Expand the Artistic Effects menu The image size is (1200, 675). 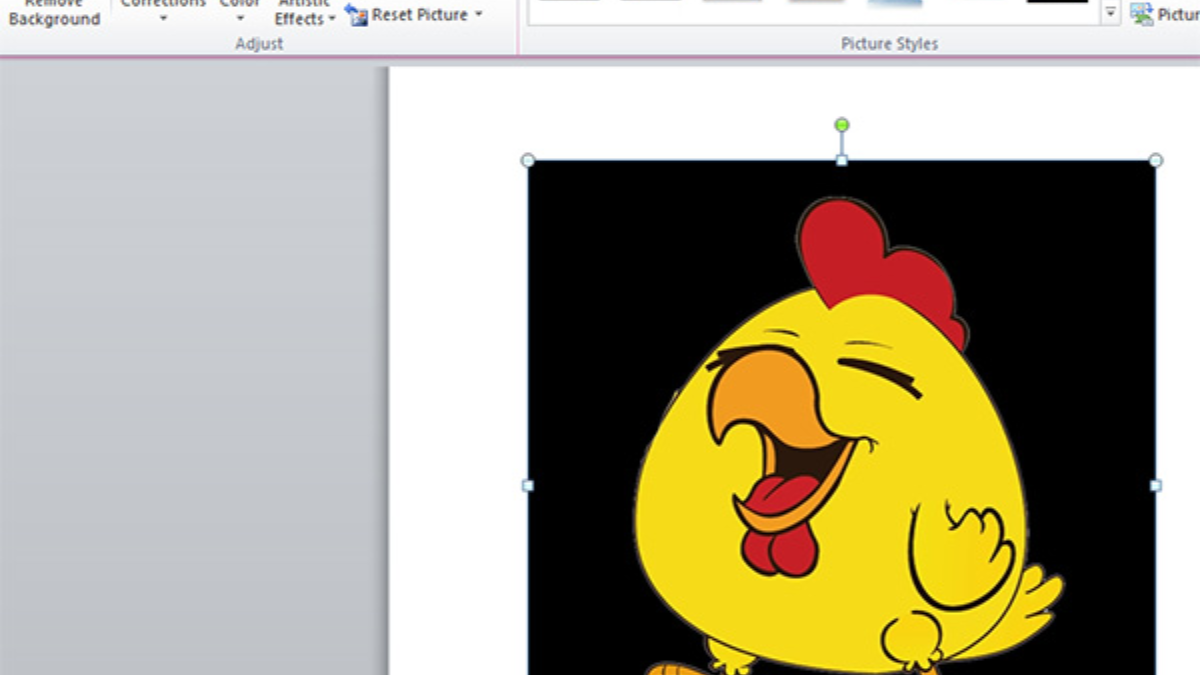304,14
